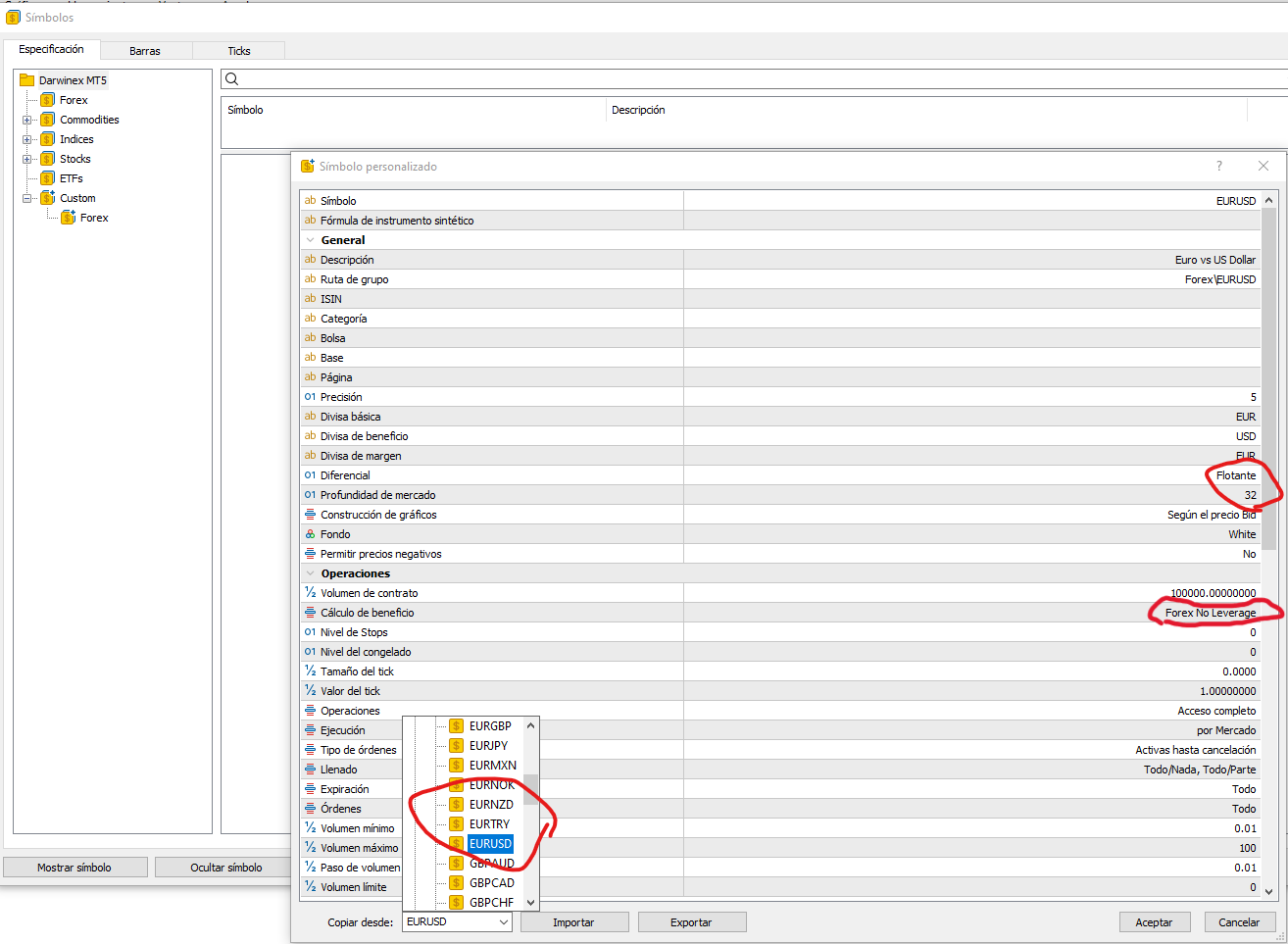Click the fraction icon beside Volumen de contrato
This screenshot has width=1288, height=944.
[310, 593]
